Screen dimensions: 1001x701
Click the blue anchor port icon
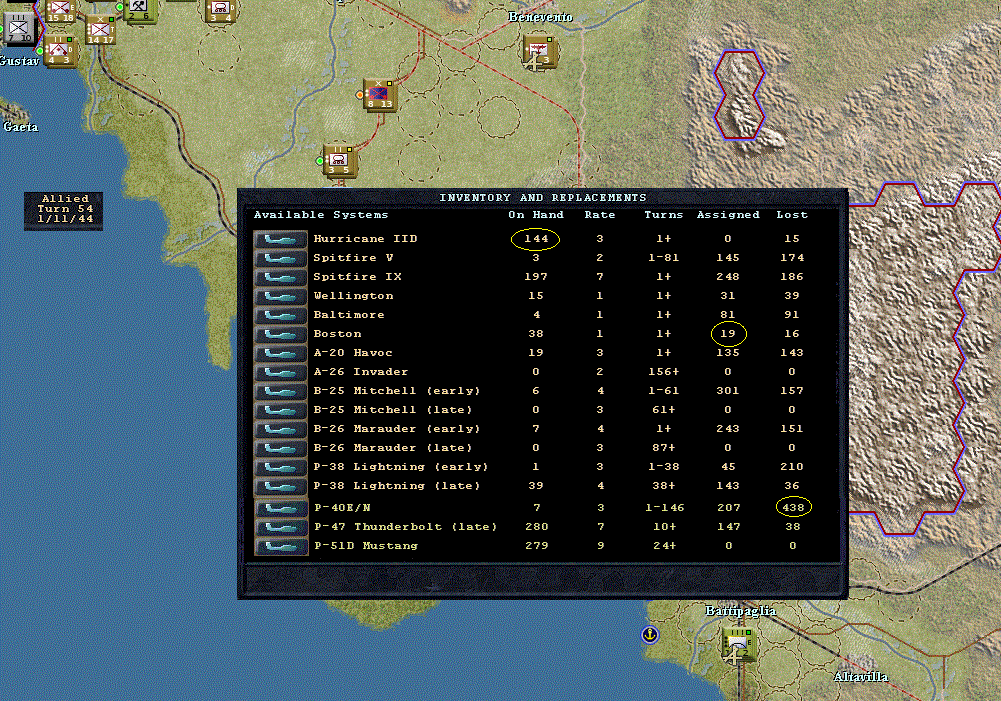tap(650, 635)
